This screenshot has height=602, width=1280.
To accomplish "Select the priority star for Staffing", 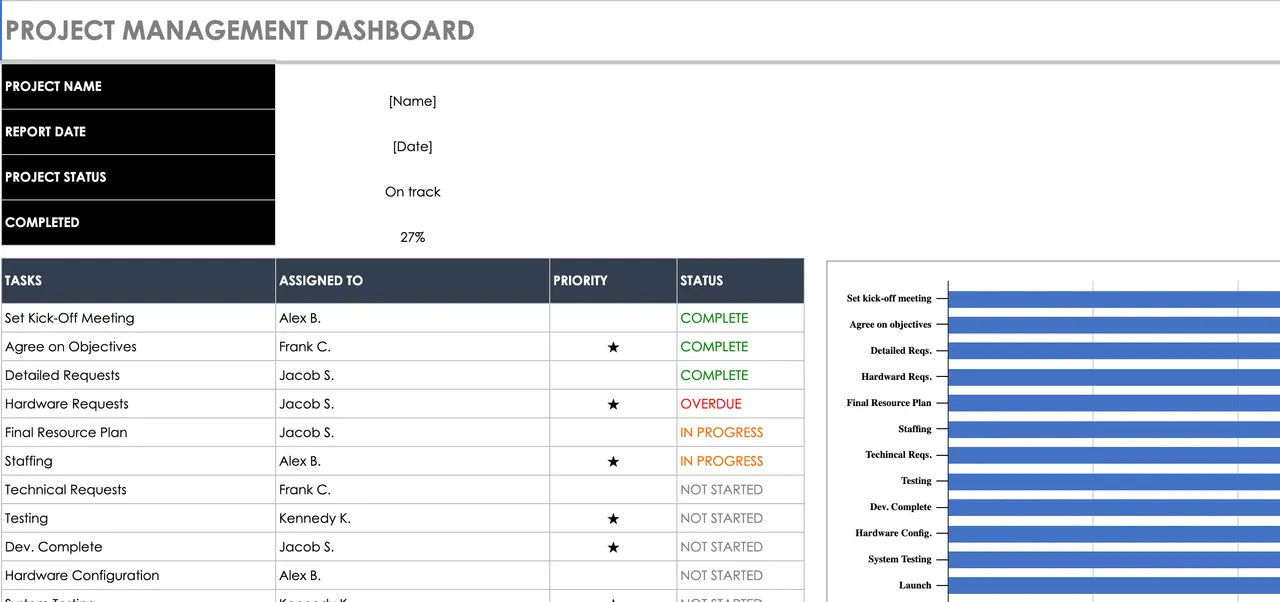I will [613, 461].
